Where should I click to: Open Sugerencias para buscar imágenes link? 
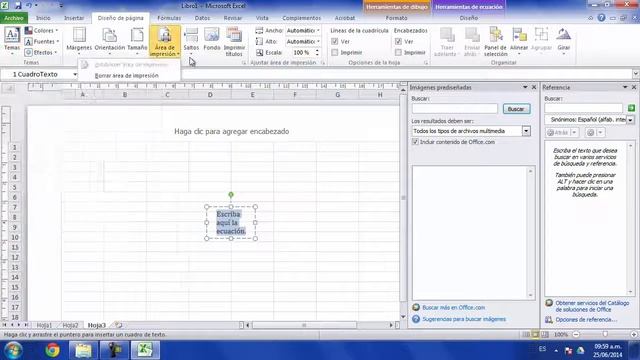coord(464,319)
